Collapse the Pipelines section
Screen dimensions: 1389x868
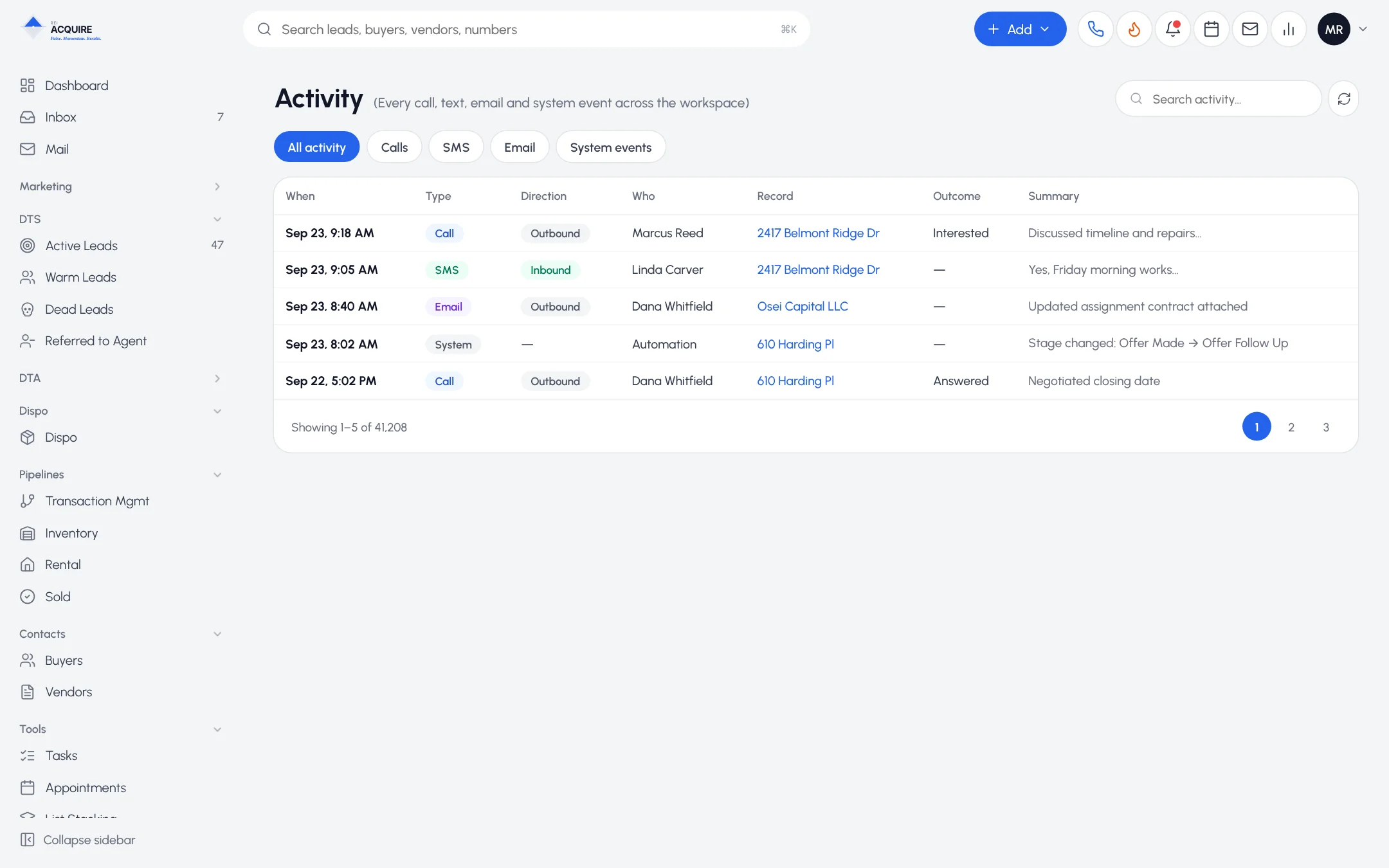pos(120,475)
